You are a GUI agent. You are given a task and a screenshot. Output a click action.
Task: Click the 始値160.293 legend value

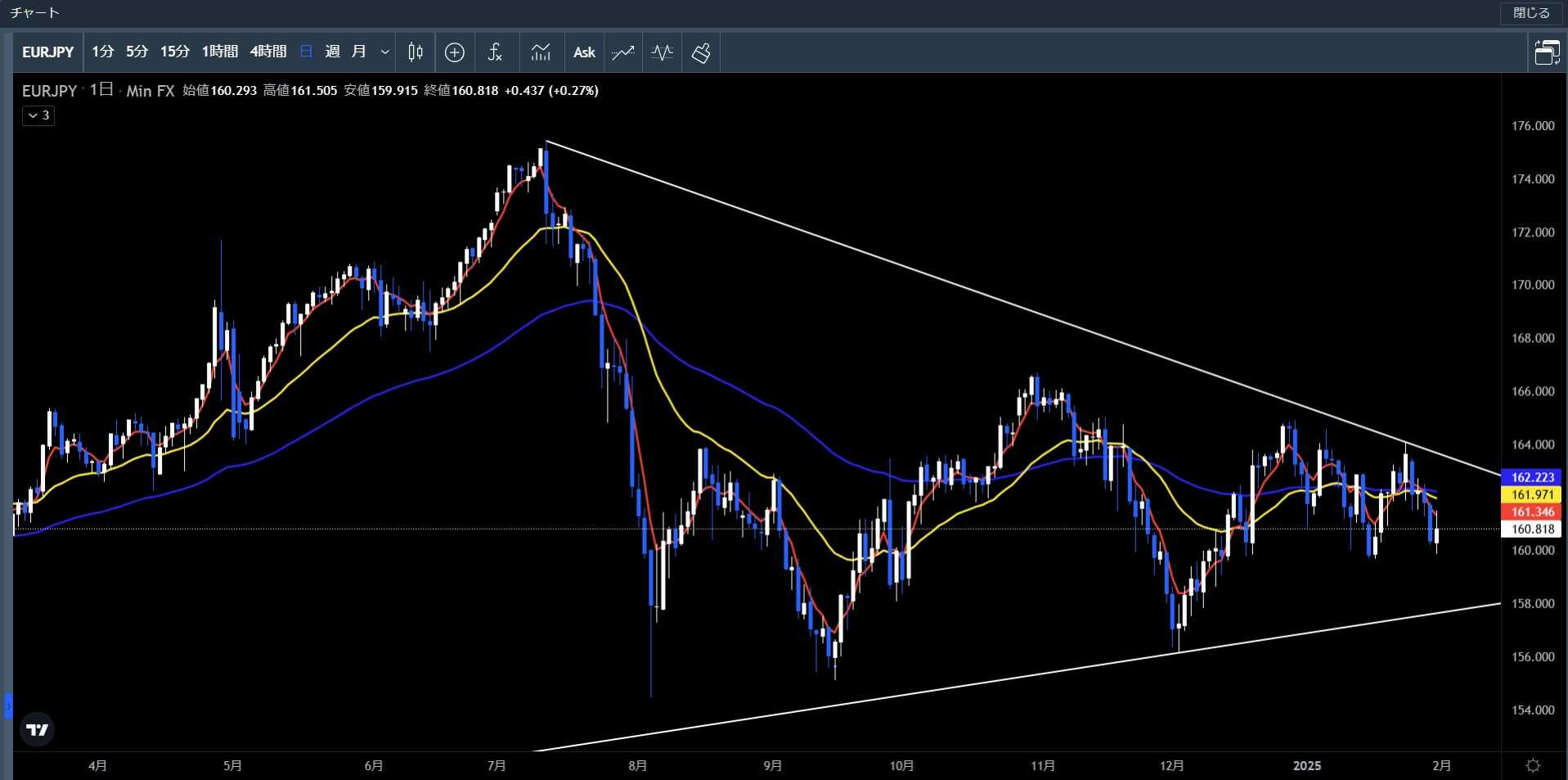(219, 91)
